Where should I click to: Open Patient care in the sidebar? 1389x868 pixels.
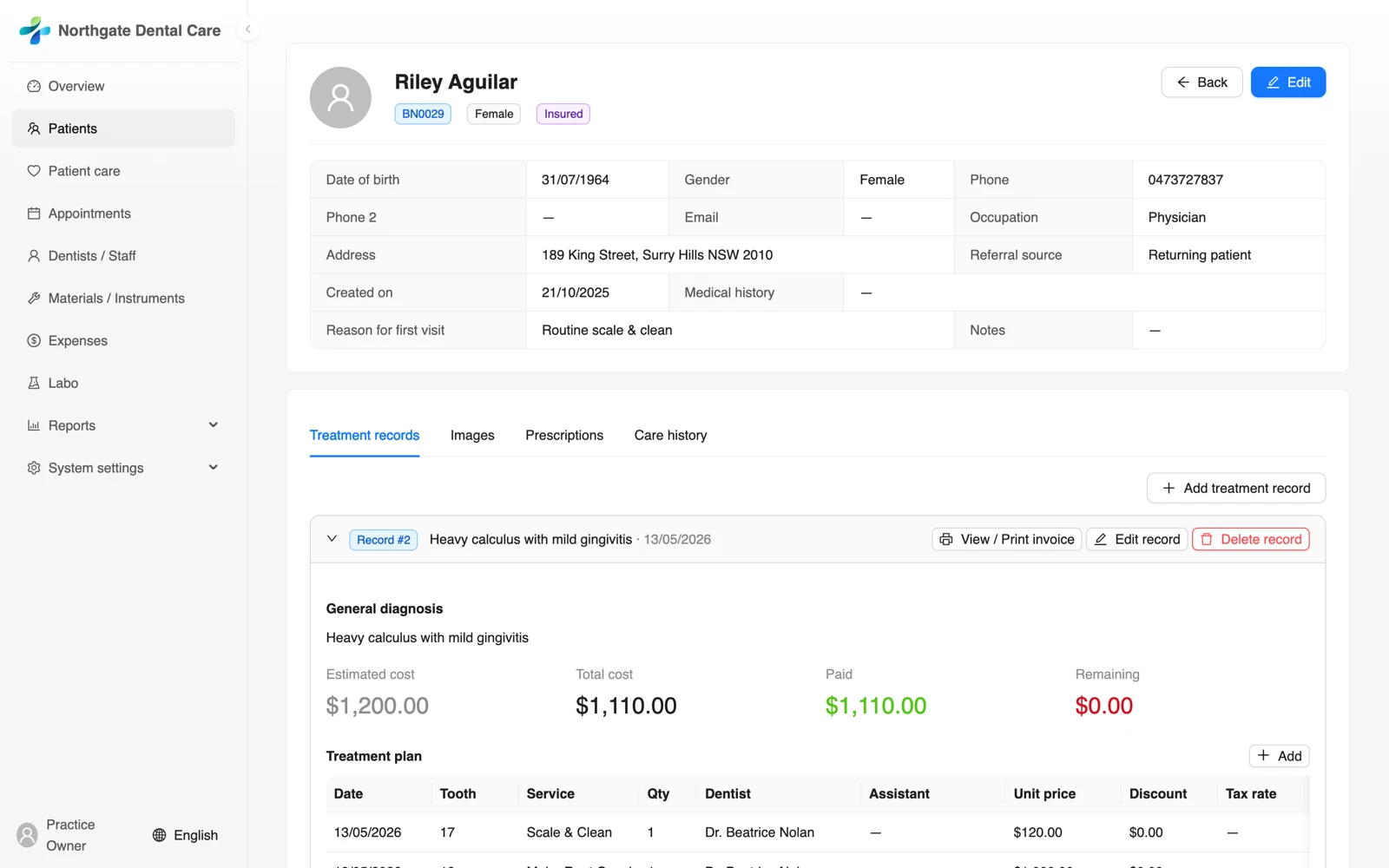coord(123,171)
